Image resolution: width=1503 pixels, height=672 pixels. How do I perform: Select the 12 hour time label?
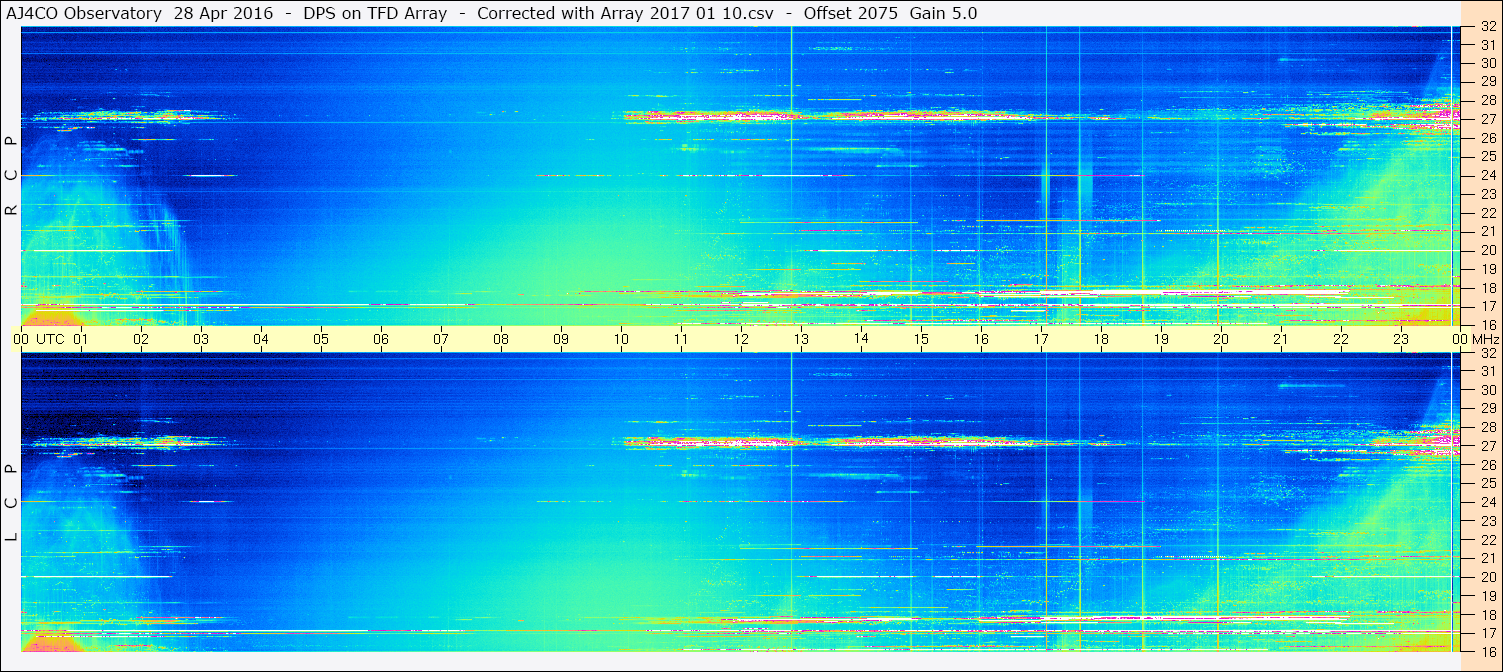740,339
